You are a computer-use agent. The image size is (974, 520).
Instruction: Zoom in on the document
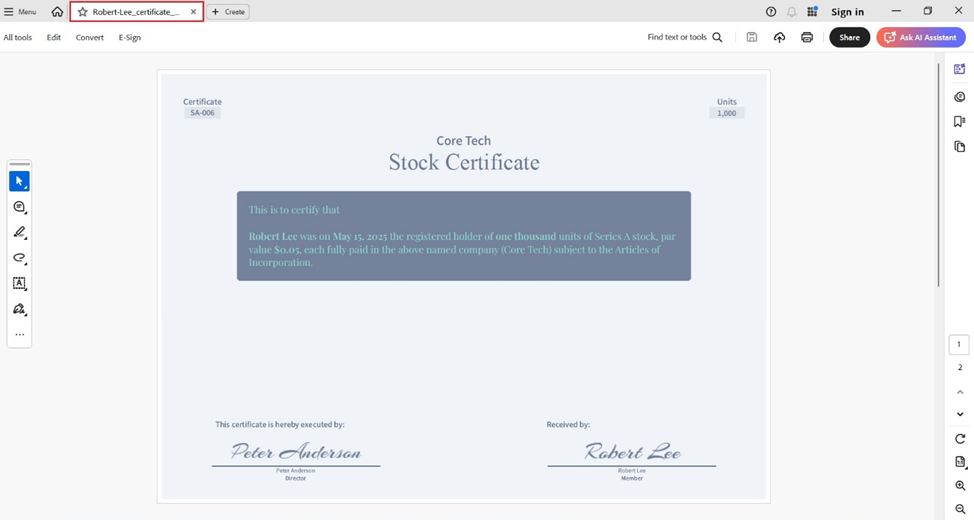pos(960,486)
